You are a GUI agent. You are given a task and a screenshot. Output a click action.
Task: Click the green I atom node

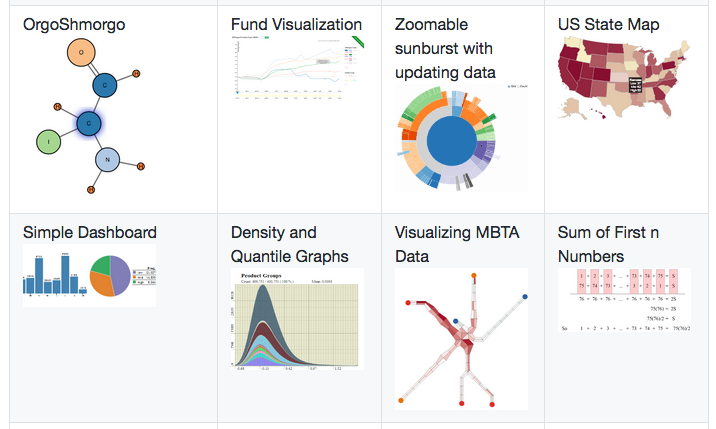49,143
